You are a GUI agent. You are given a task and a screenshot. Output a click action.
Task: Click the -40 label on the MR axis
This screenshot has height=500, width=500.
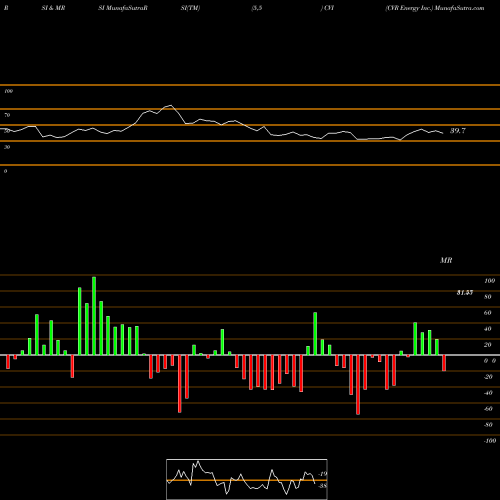[488, 393]
